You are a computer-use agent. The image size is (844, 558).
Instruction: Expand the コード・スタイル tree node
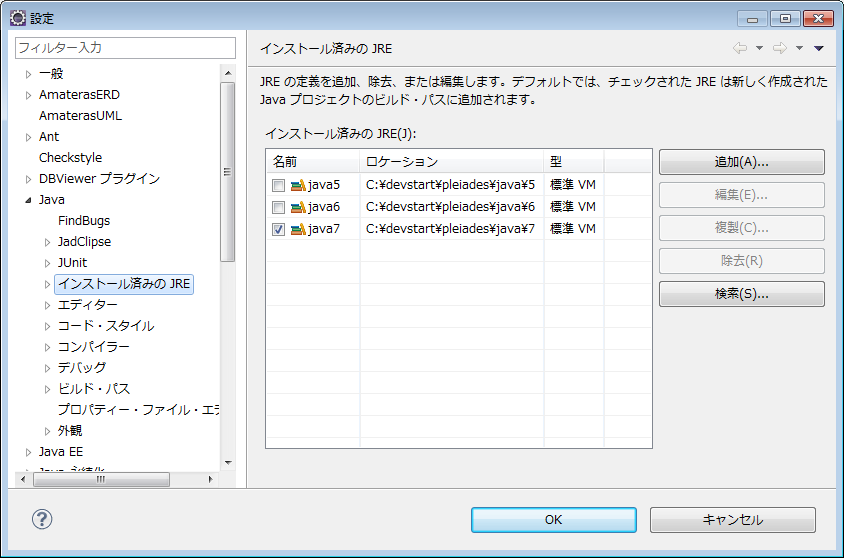[x=47, y=327]
